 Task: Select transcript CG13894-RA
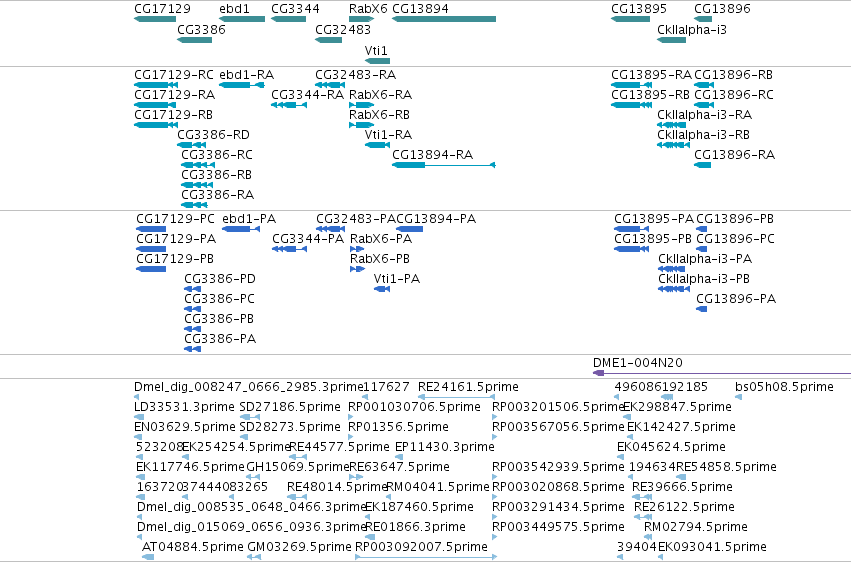(x=444, y=165)
